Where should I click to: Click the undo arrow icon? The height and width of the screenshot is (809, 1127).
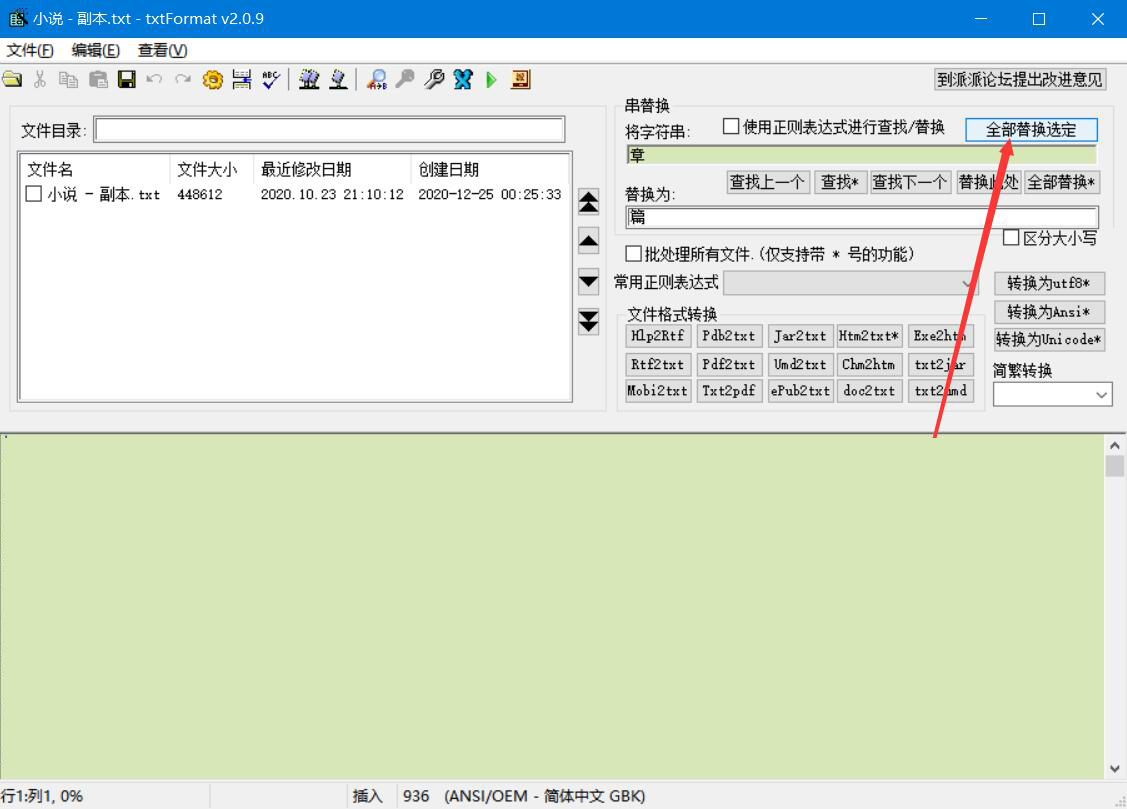coord(155,79)
